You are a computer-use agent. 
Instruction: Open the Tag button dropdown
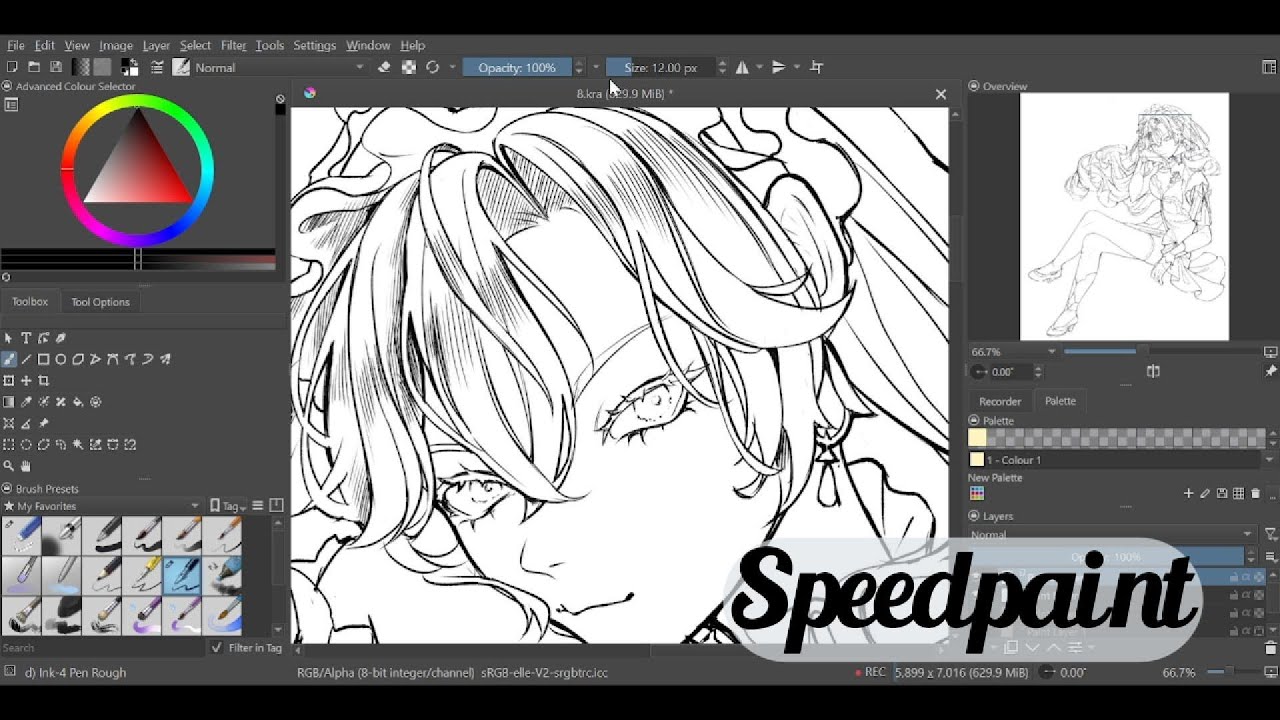pyautogui.click(x=227, y=506)
